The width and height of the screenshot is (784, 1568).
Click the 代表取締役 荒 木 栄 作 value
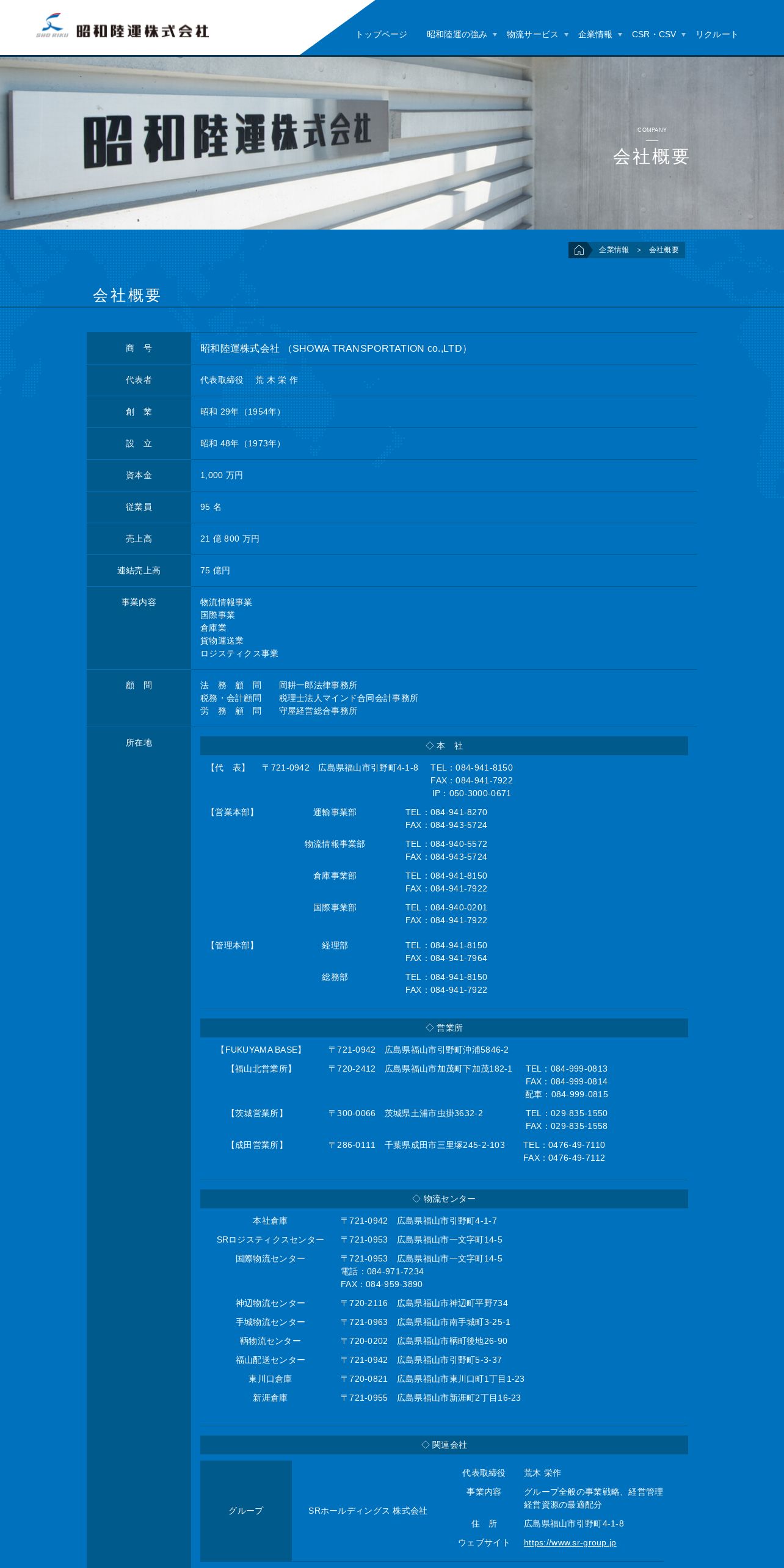[249, 380]
